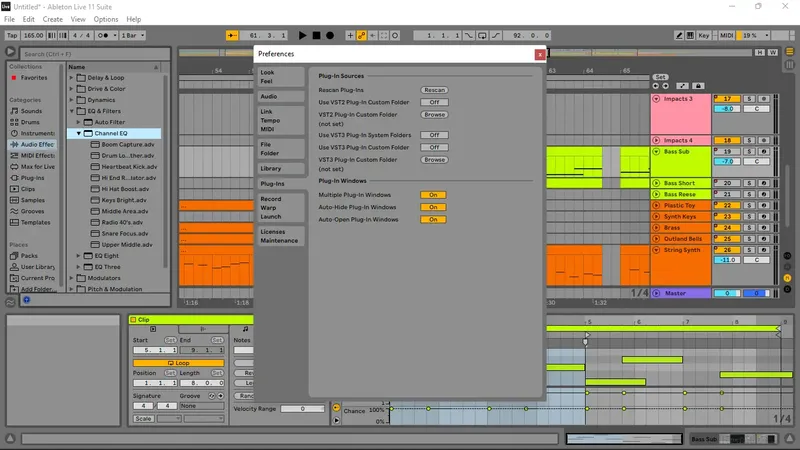
Task: Click String Synth volume value -11.0
Action: tap(727, 260)
